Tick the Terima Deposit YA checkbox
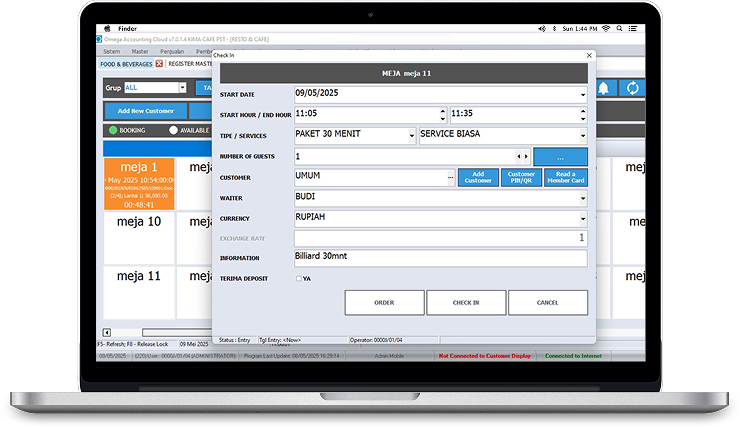Image resolution: width=740 pixels, height=427 pixels. [299, 279]
